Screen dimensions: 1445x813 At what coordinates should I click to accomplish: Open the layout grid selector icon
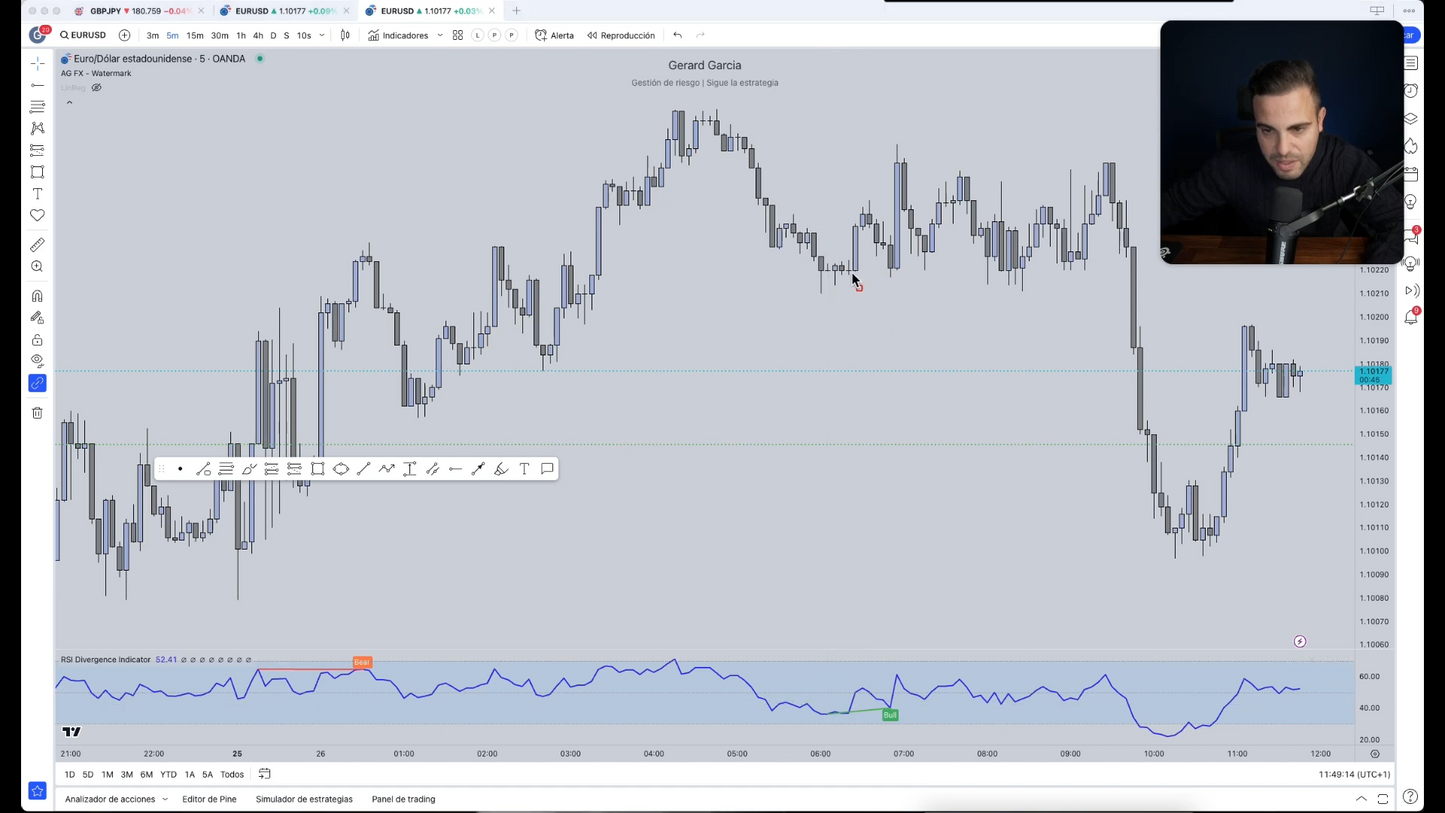point(457,35)
